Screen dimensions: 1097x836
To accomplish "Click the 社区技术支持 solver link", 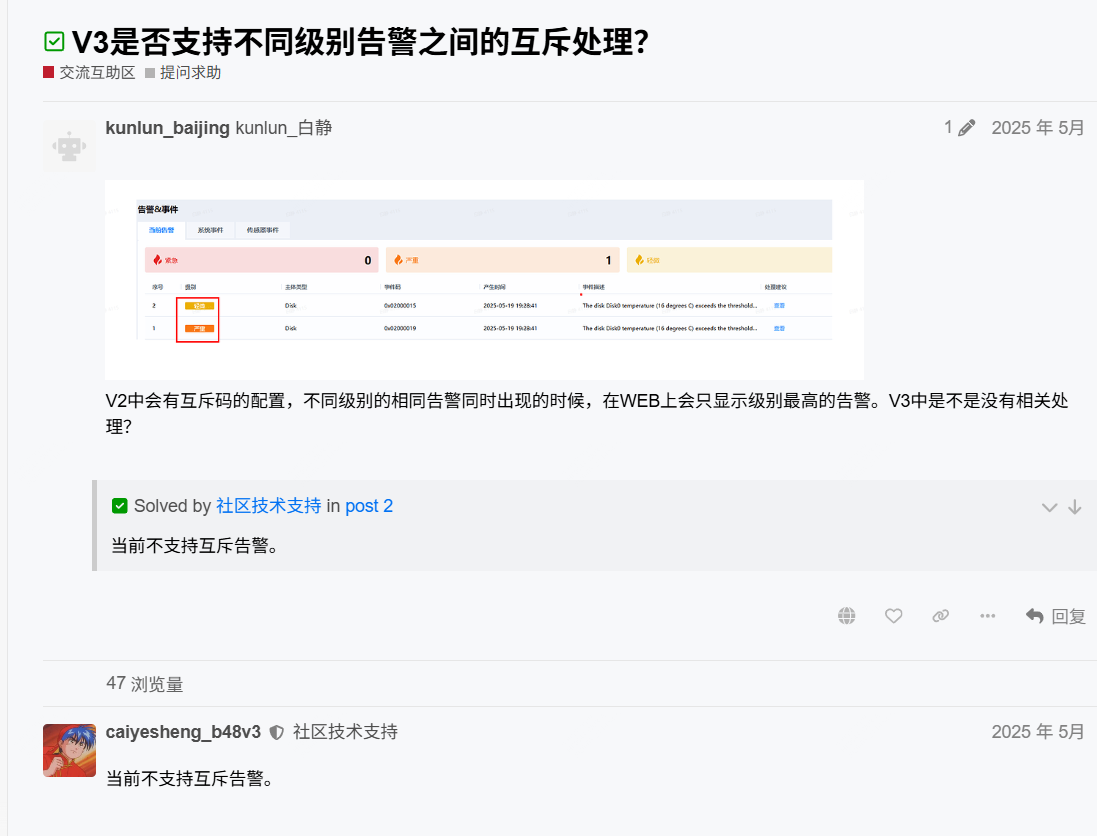I will click(269, 506).
